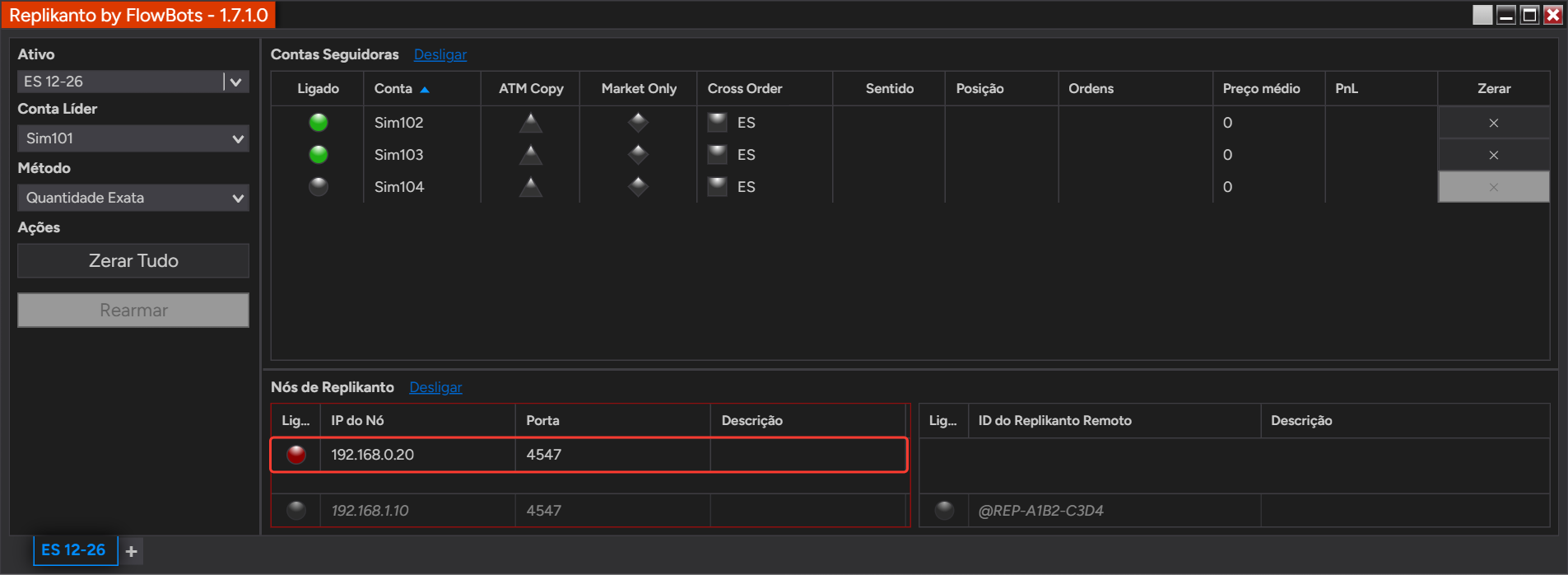Viewport: 1568px width, 575px height.
Task: Open the Ativo ES 12-26 dropdown
Action: [x=133, y=82]
